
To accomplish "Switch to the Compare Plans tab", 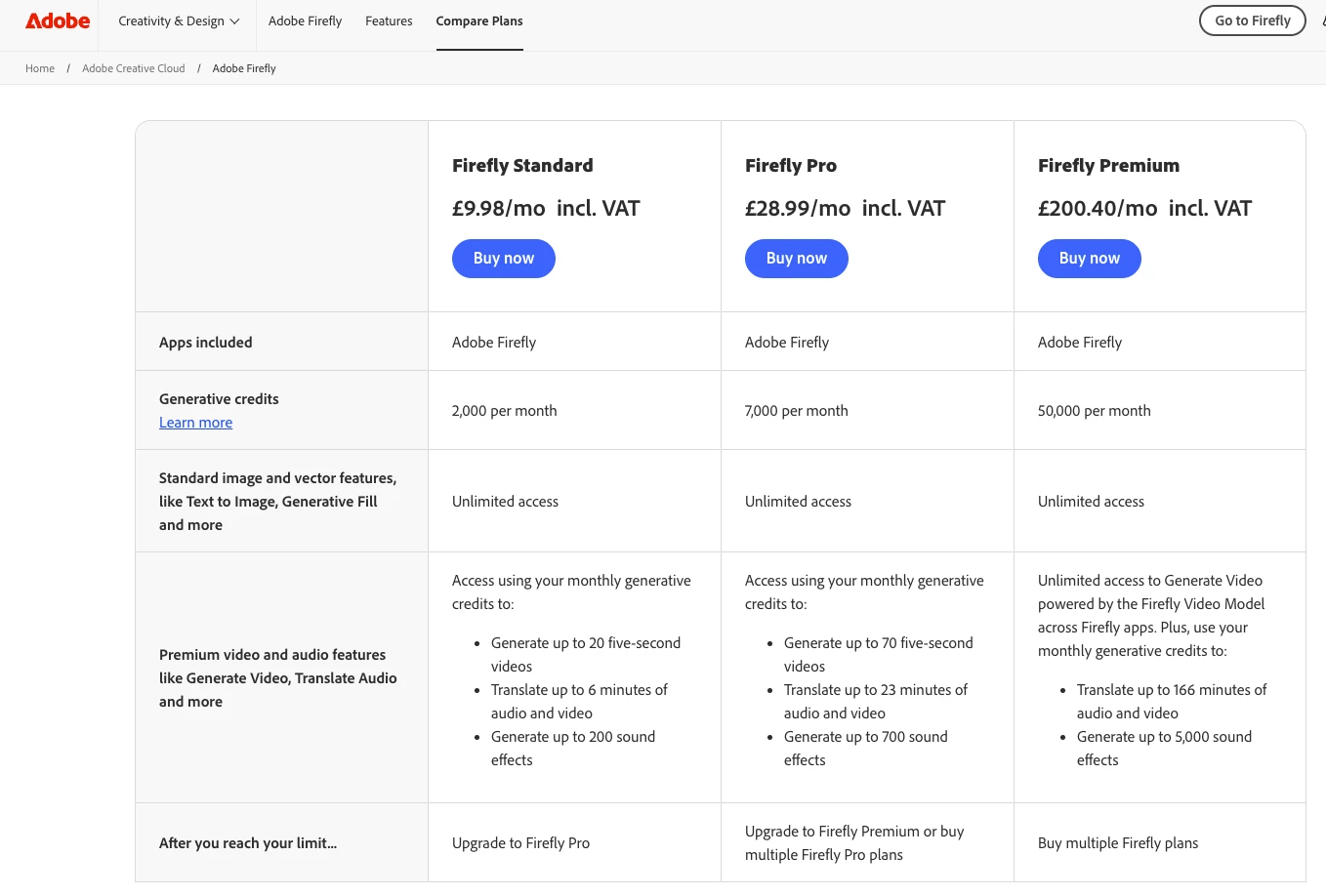I will [x=479, y=21].
